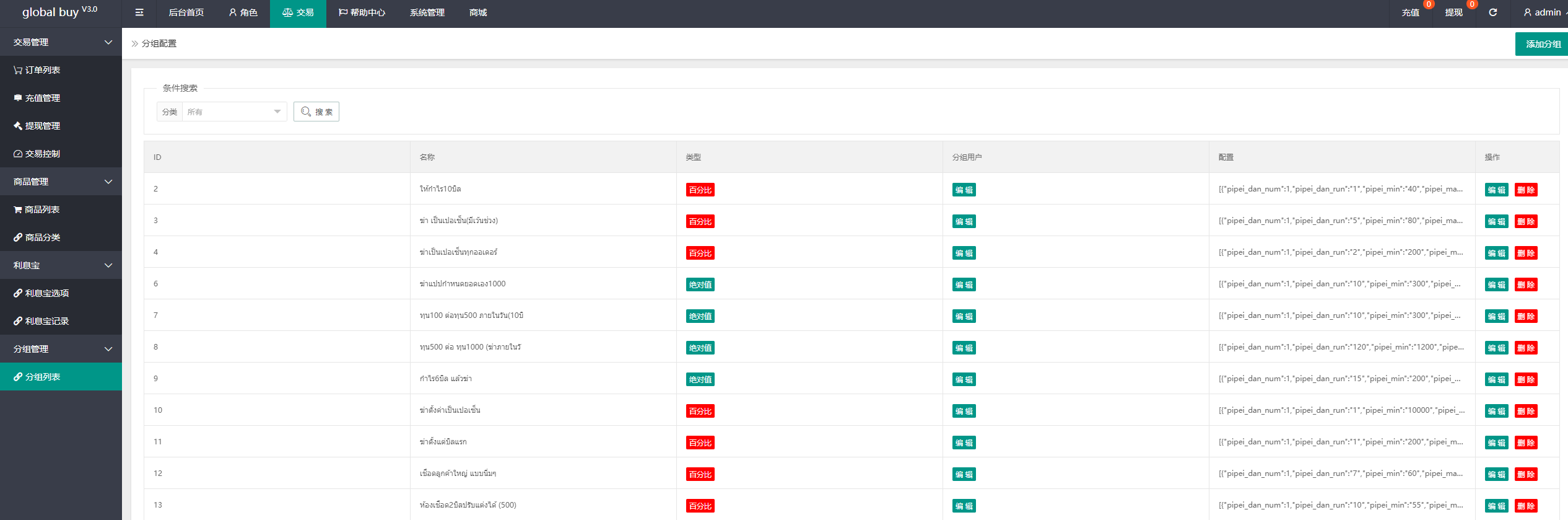
Task: Click the refresh icon in top bar
Action: [1493, 12]
